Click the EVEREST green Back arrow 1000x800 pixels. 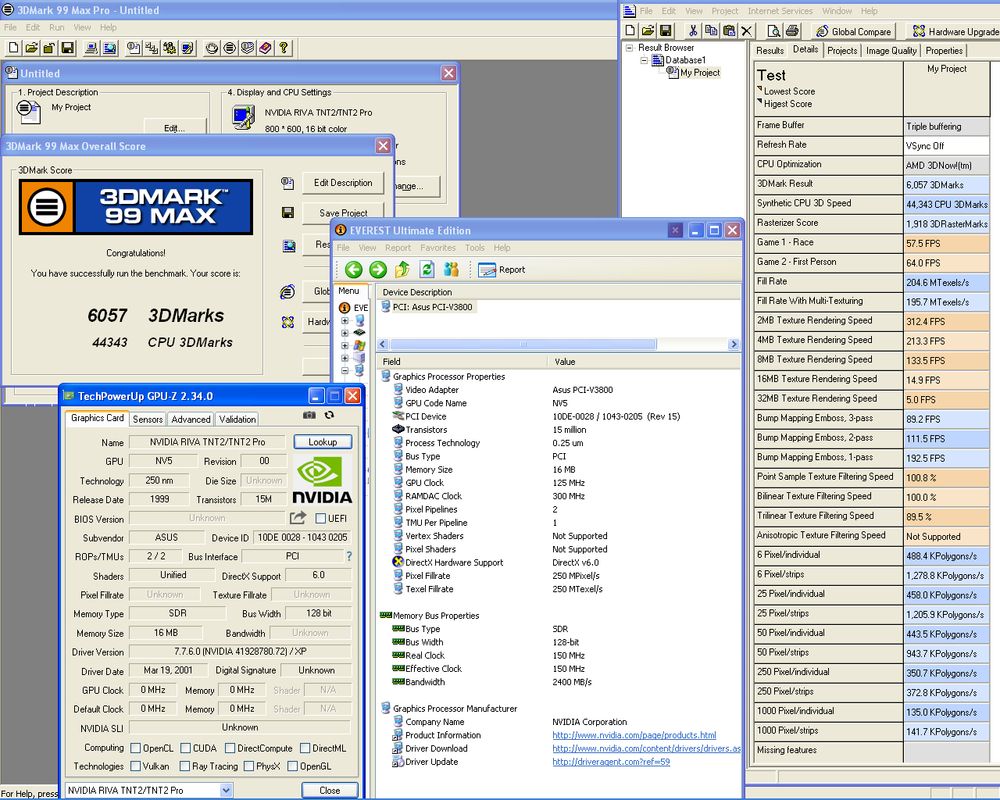[x=353, y=270]
